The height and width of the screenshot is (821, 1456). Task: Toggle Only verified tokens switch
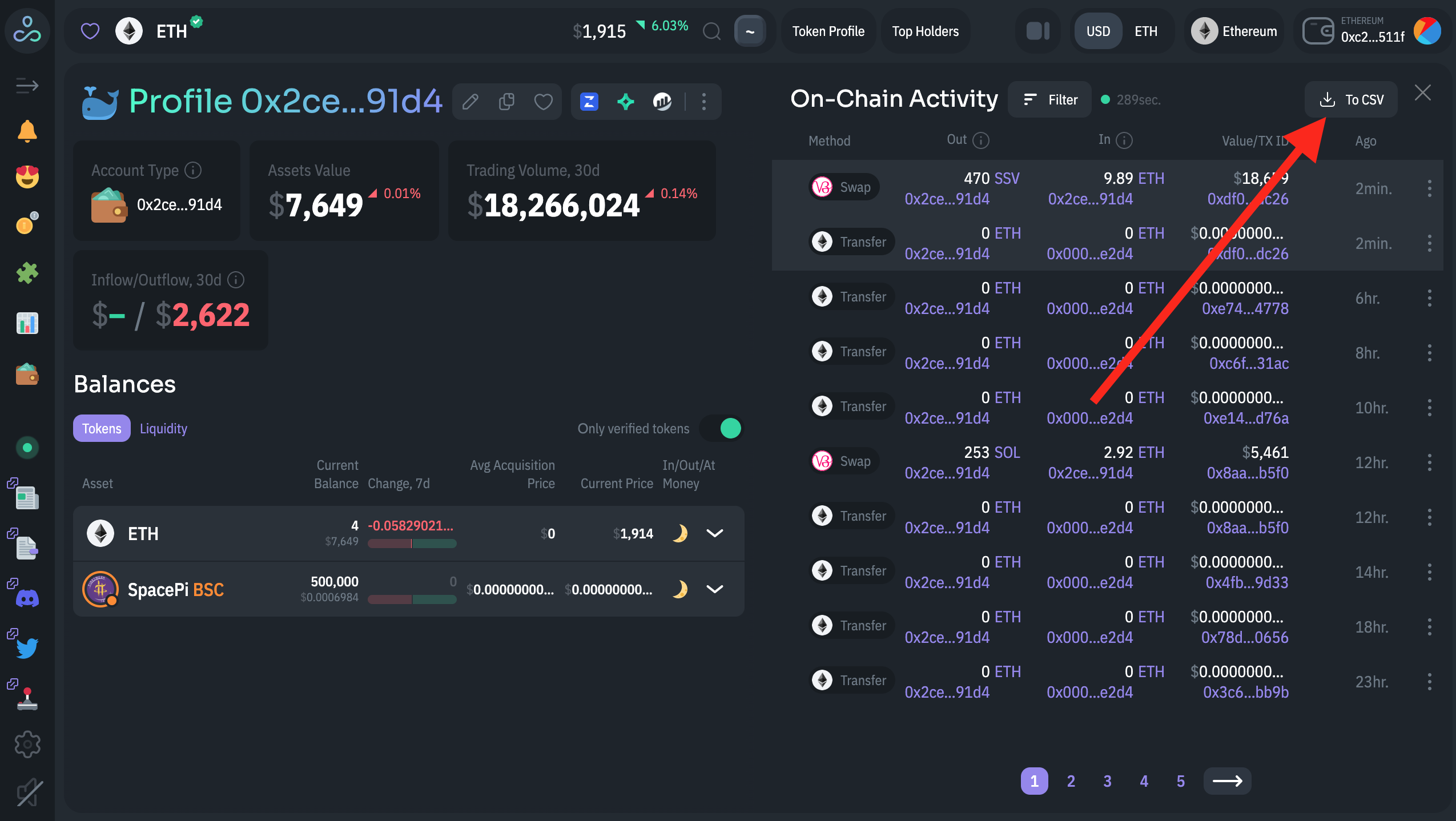point(723,428)
